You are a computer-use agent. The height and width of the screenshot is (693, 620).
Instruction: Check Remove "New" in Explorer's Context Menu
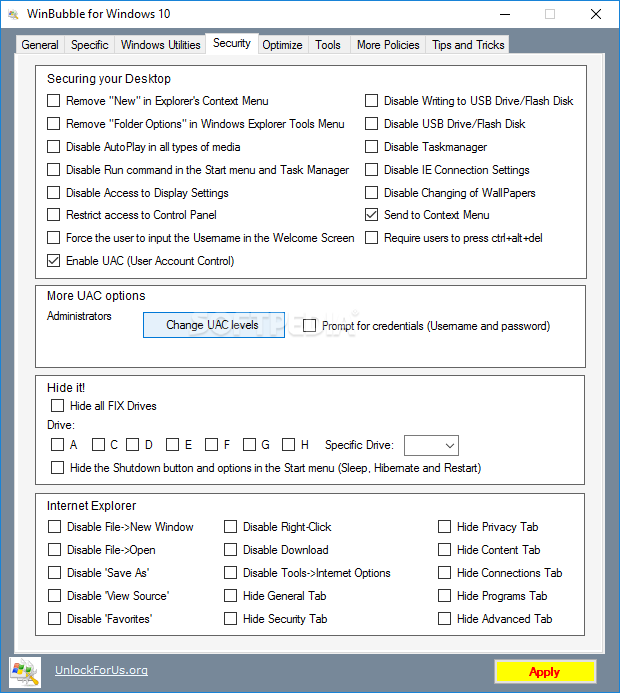click(53, 101)
